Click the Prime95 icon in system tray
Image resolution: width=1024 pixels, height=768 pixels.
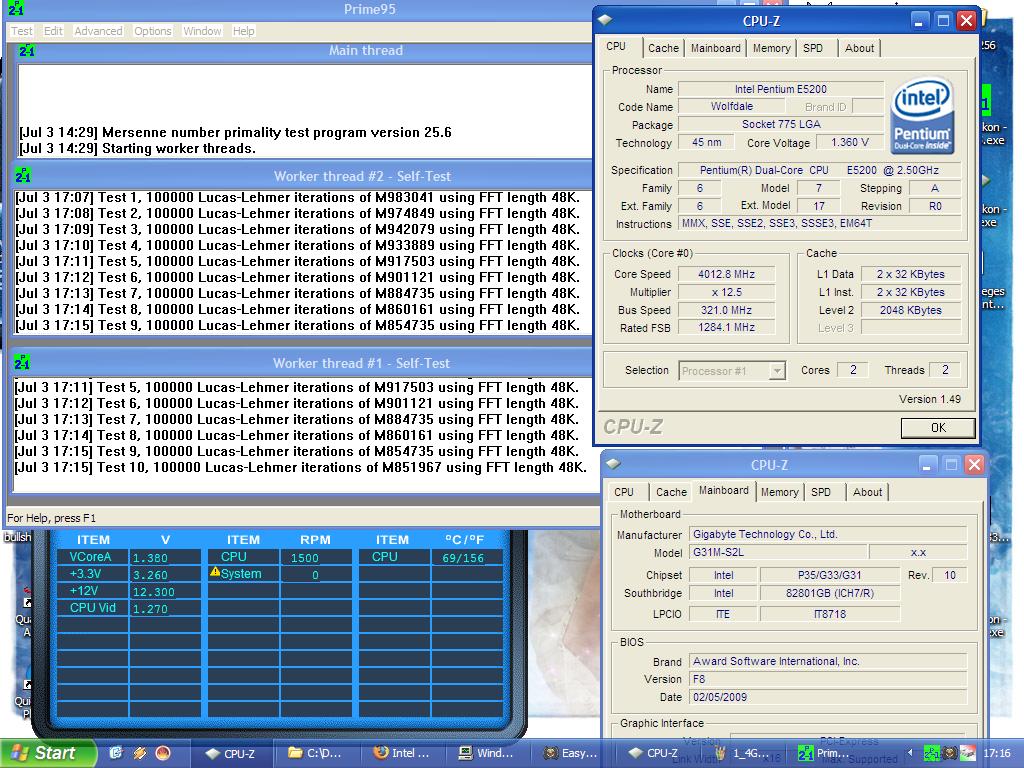[931, 753]
